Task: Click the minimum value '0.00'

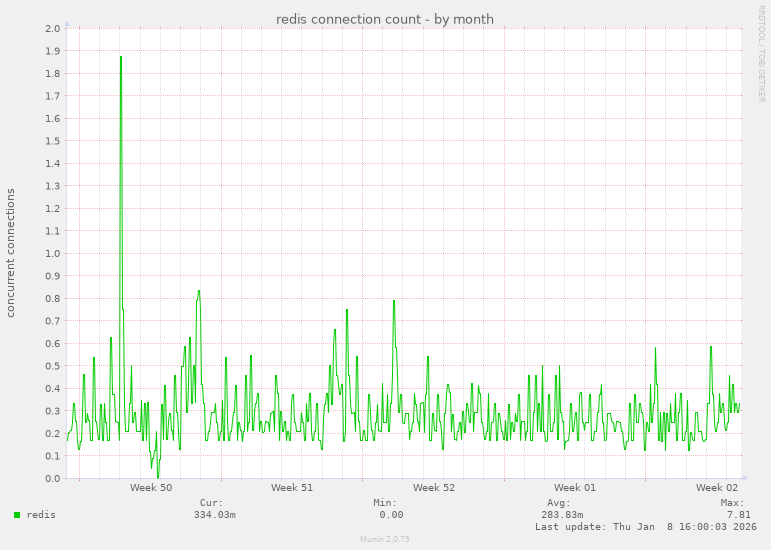Action: [391, 515]
